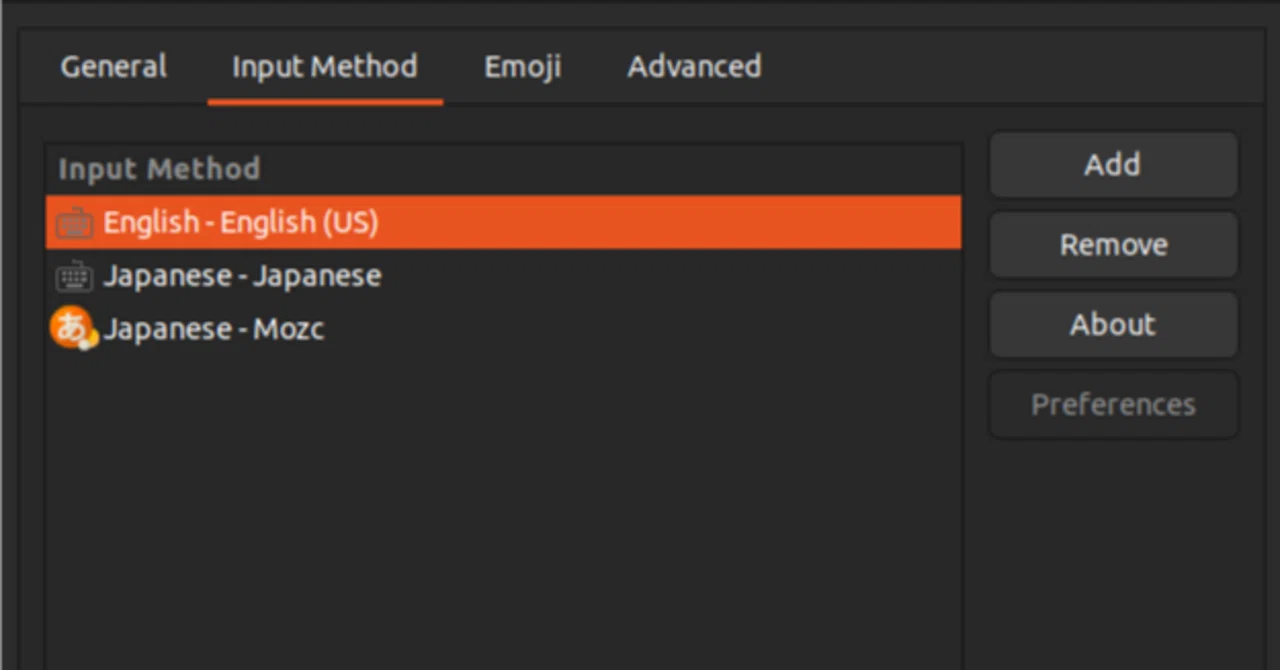Go to the Emoji tab
The width and height of the screenshot is (1280, 670).
pos(522,67)
